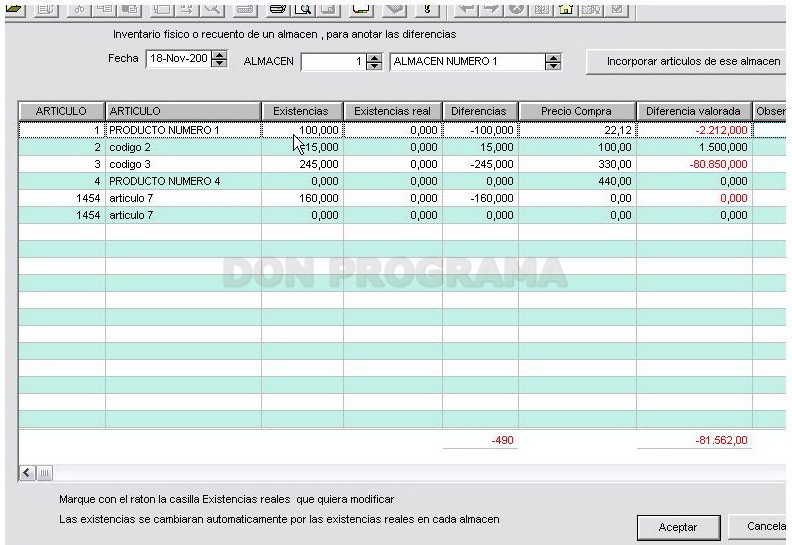Increase the Fecha date with up arrow
Viewport: 792px width, 545px height.
219,55
